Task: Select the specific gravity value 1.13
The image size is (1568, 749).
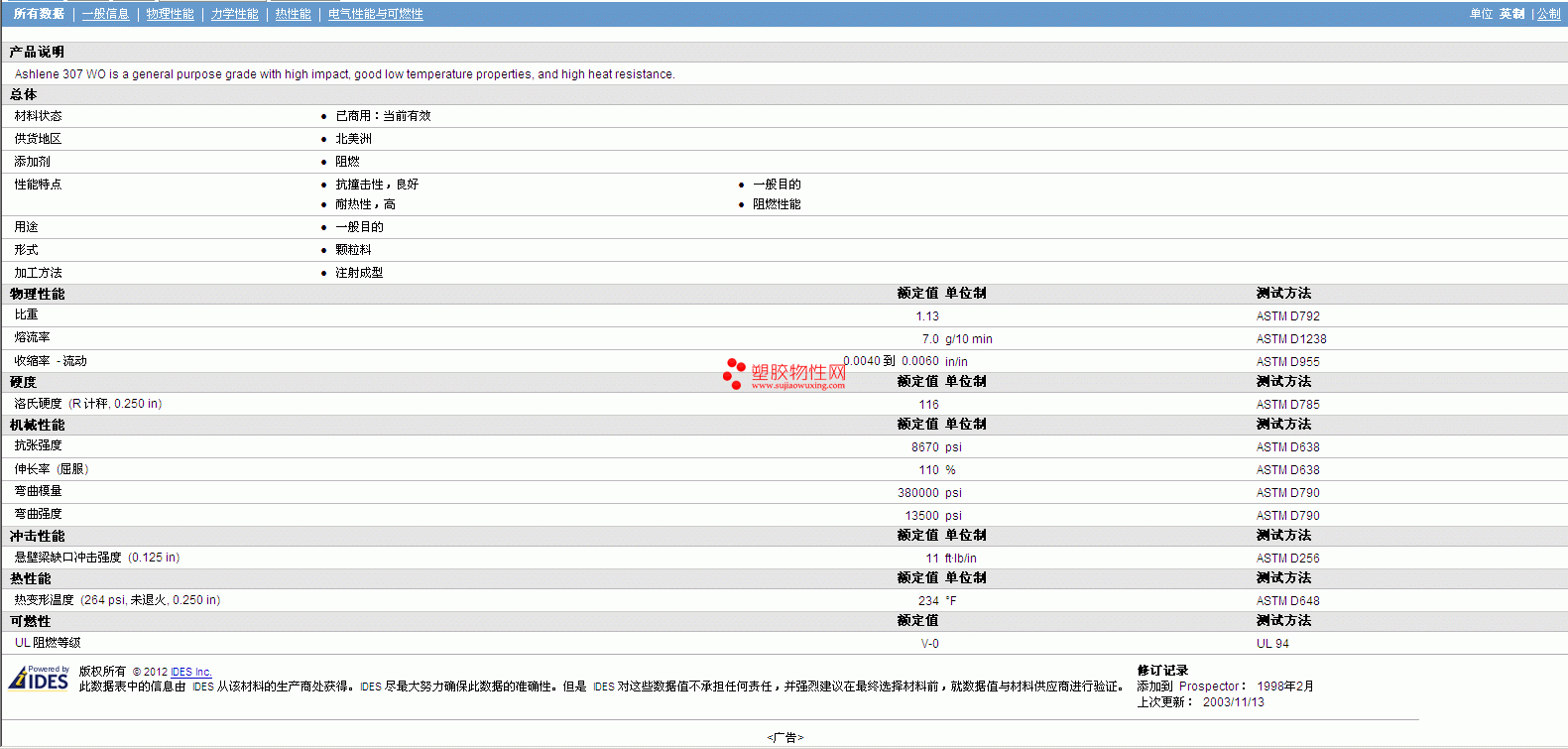Action: pos(926,316)
